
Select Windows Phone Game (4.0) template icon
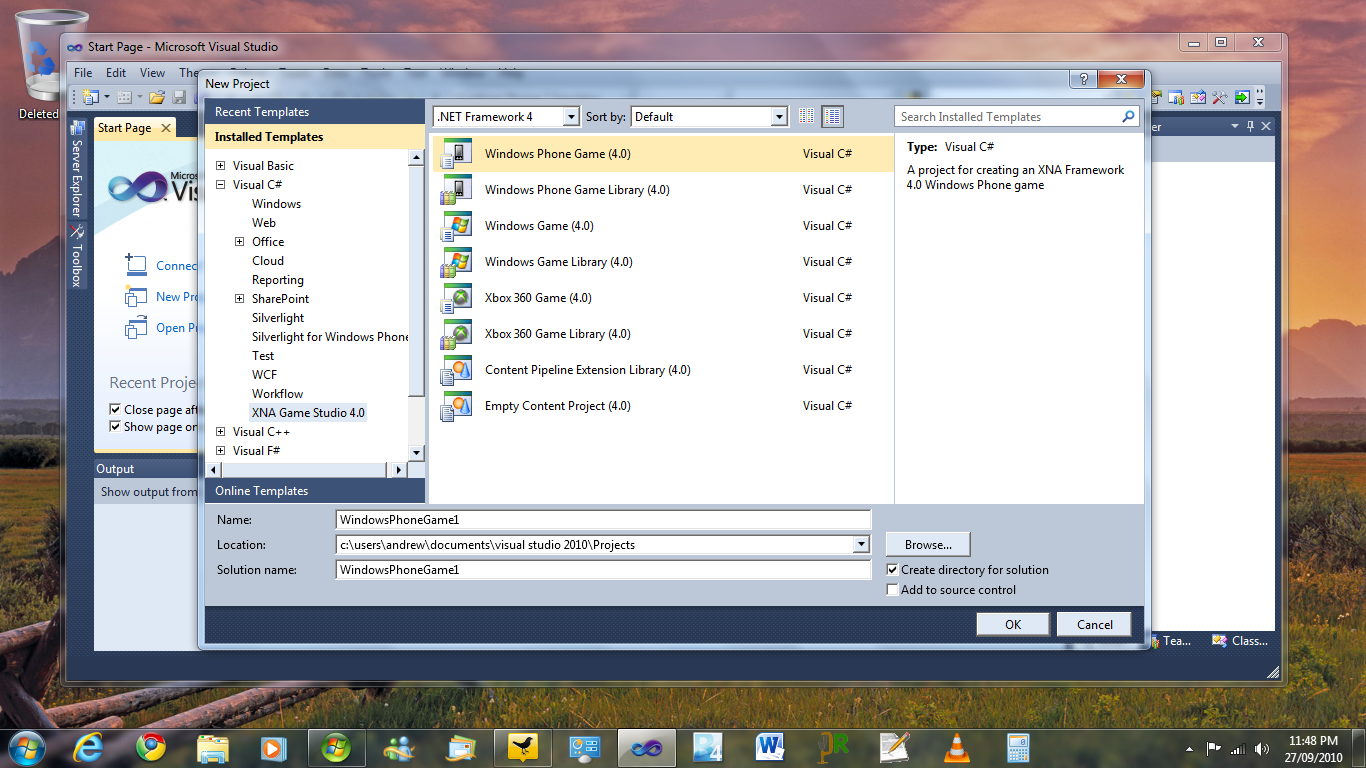pyautogui.click(x=456, y=154)
